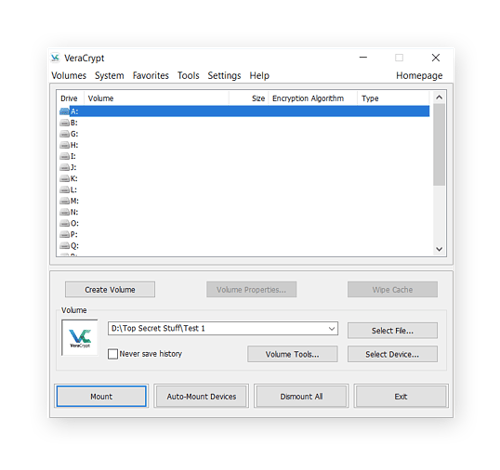Close the VeraCrypt window
Viewport: 500px width, 470px height.
436,58
